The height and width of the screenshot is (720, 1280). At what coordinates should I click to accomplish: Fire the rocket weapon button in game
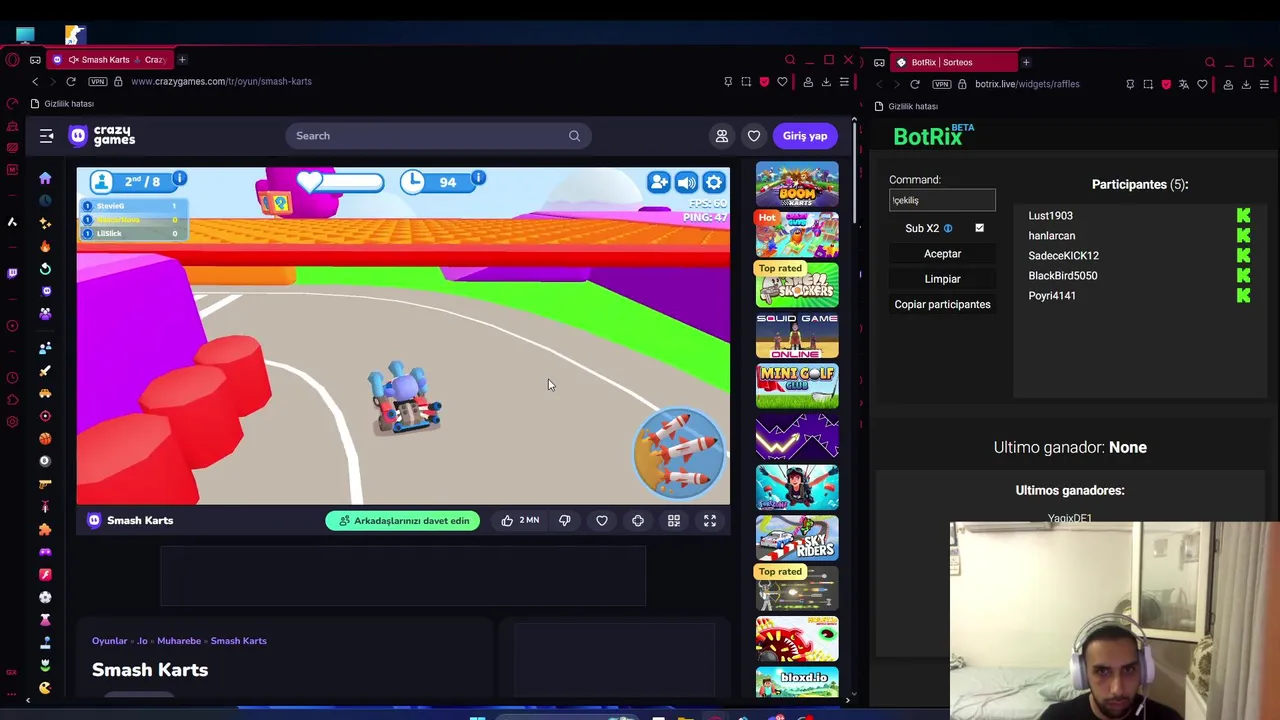[679, 451]
